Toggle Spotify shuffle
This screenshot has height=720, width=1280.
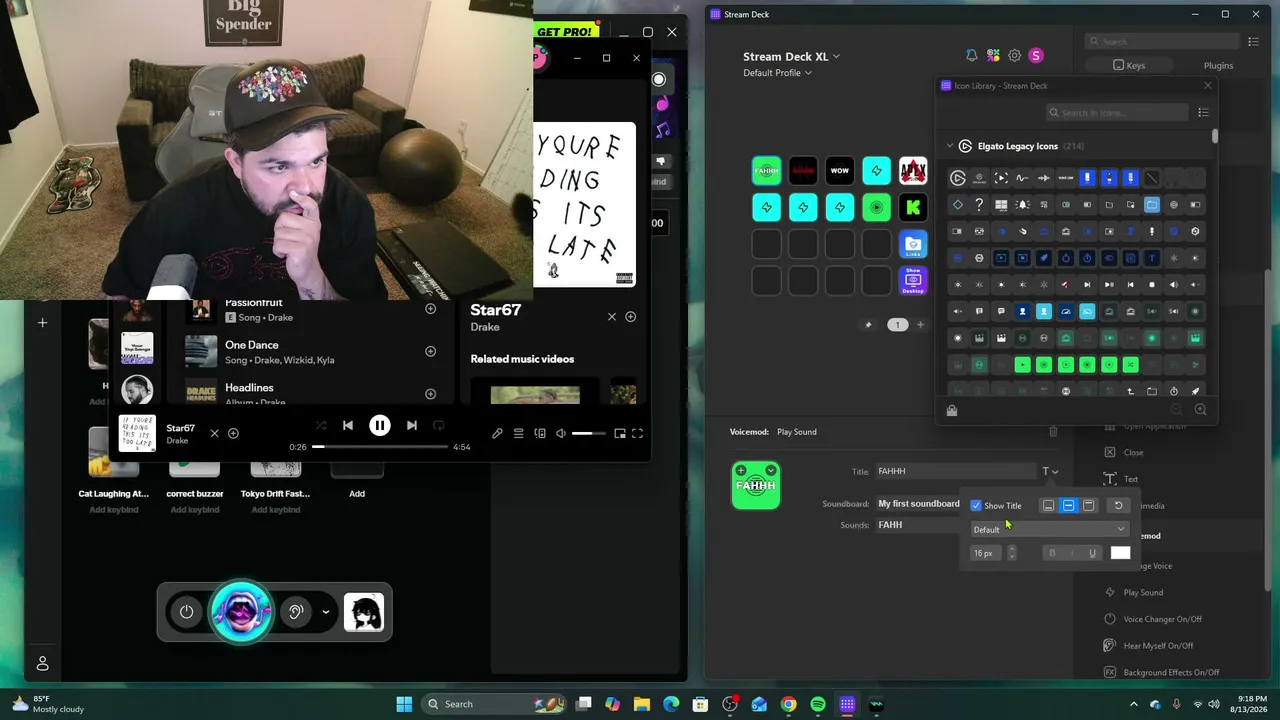tap(321, 426)
